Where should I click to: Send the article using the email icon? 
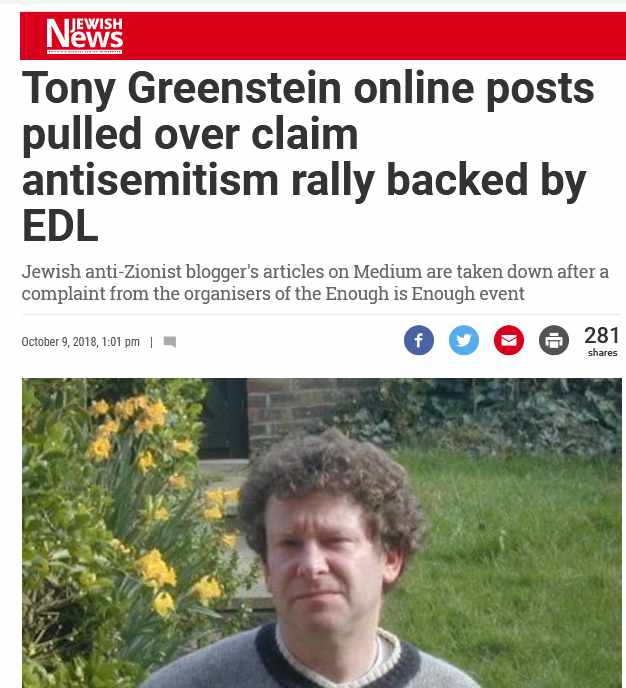508,340
